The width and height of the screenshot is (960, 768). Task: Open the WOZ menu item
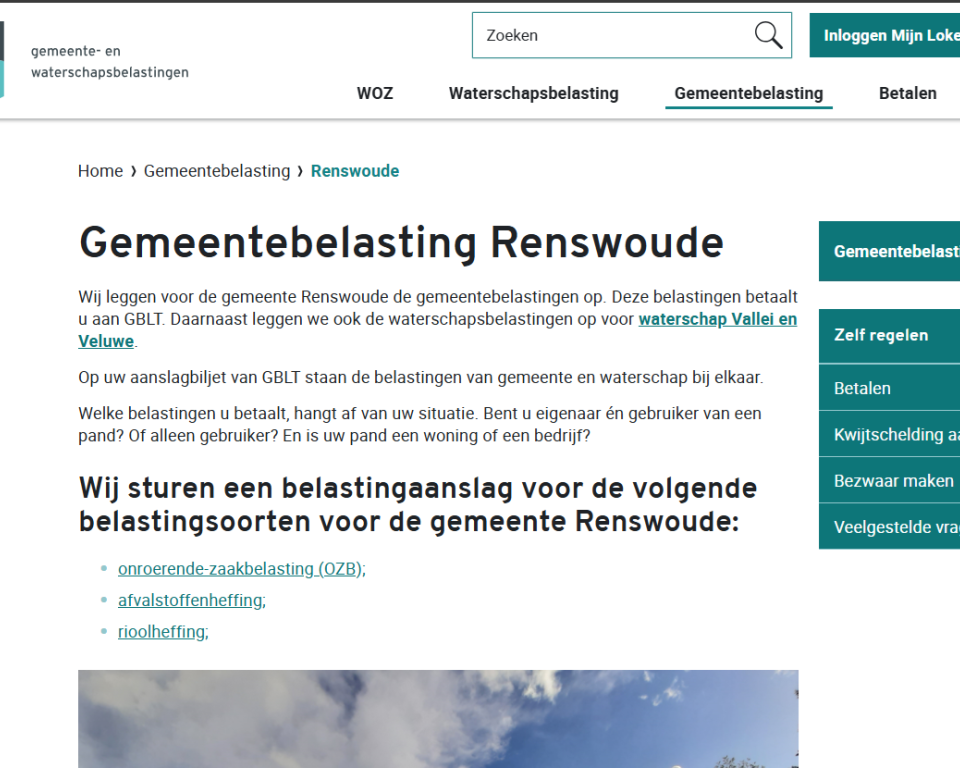tap(375, 93)
